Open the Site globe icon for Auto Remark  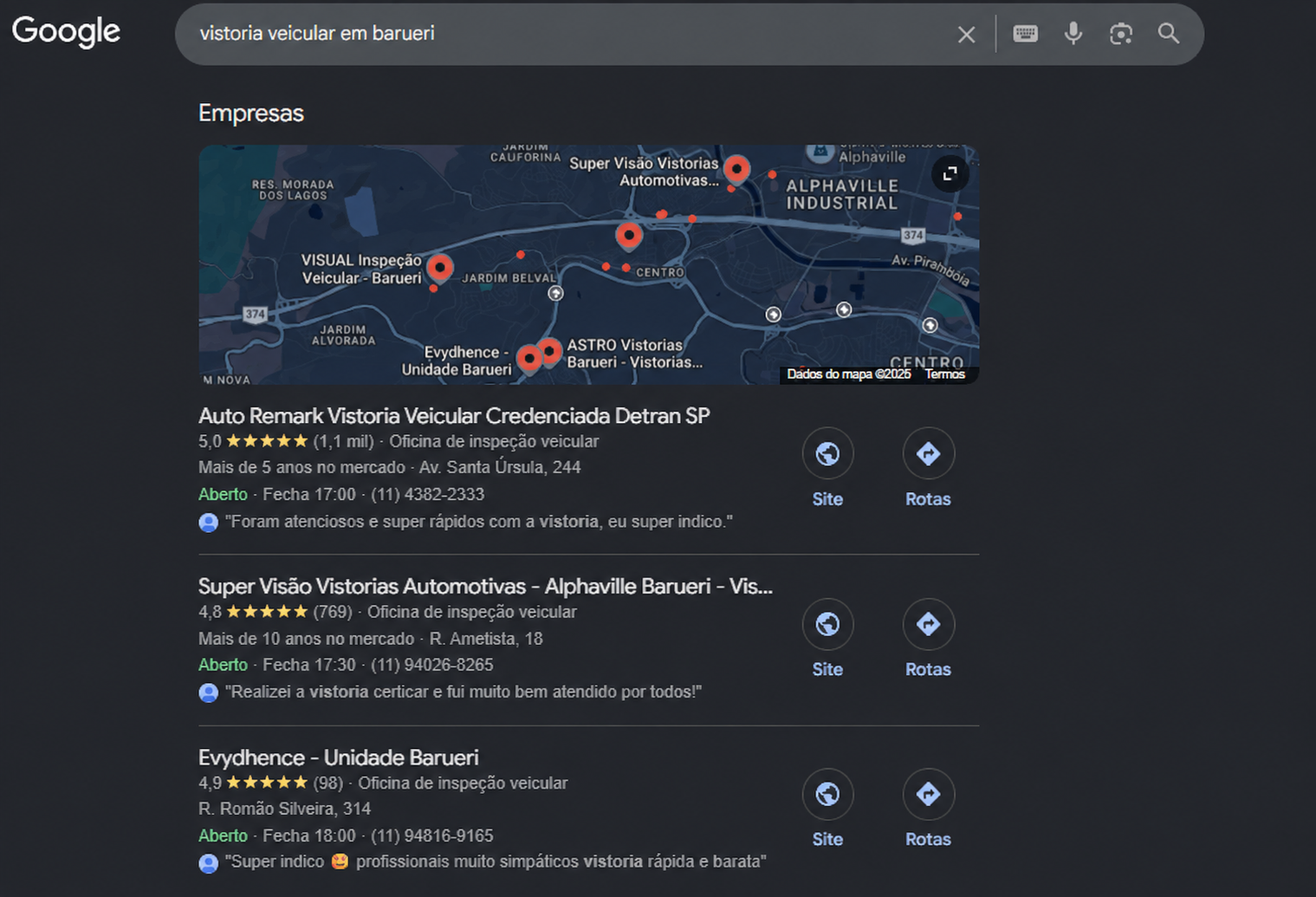(827, 453)
